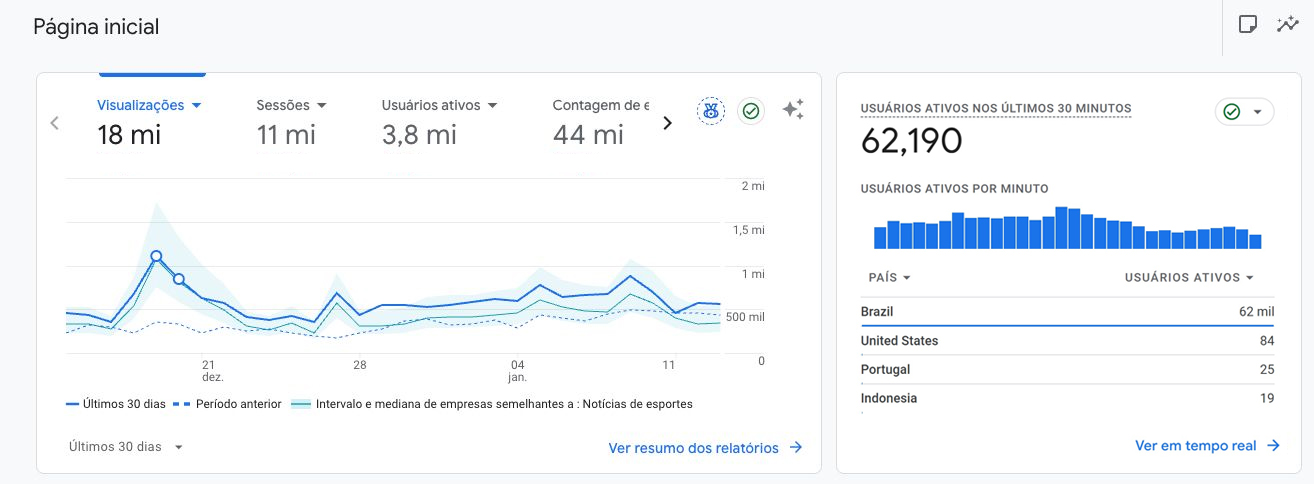The height and width of the screenshot is (484, 1314).
Task: Open Ver resumo dos relatórios link
Action: (x=693, y=448)
